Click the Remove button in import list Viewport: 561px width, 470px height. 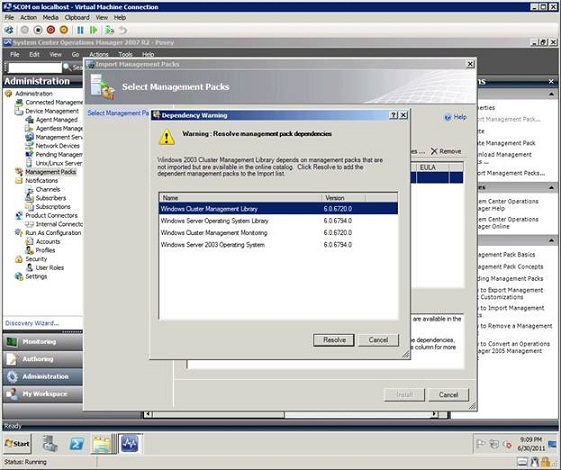446,151
